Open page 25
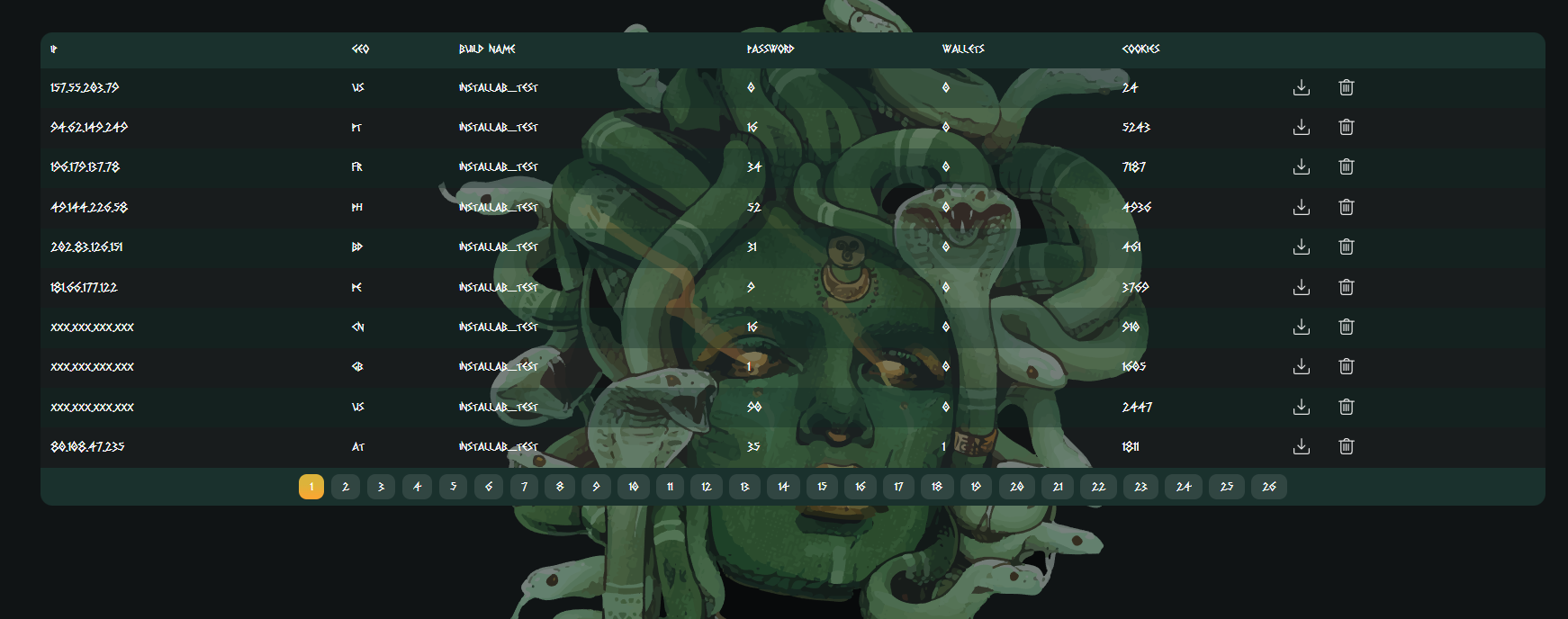Screen dimensions: 1568x619 [1227, 487]
